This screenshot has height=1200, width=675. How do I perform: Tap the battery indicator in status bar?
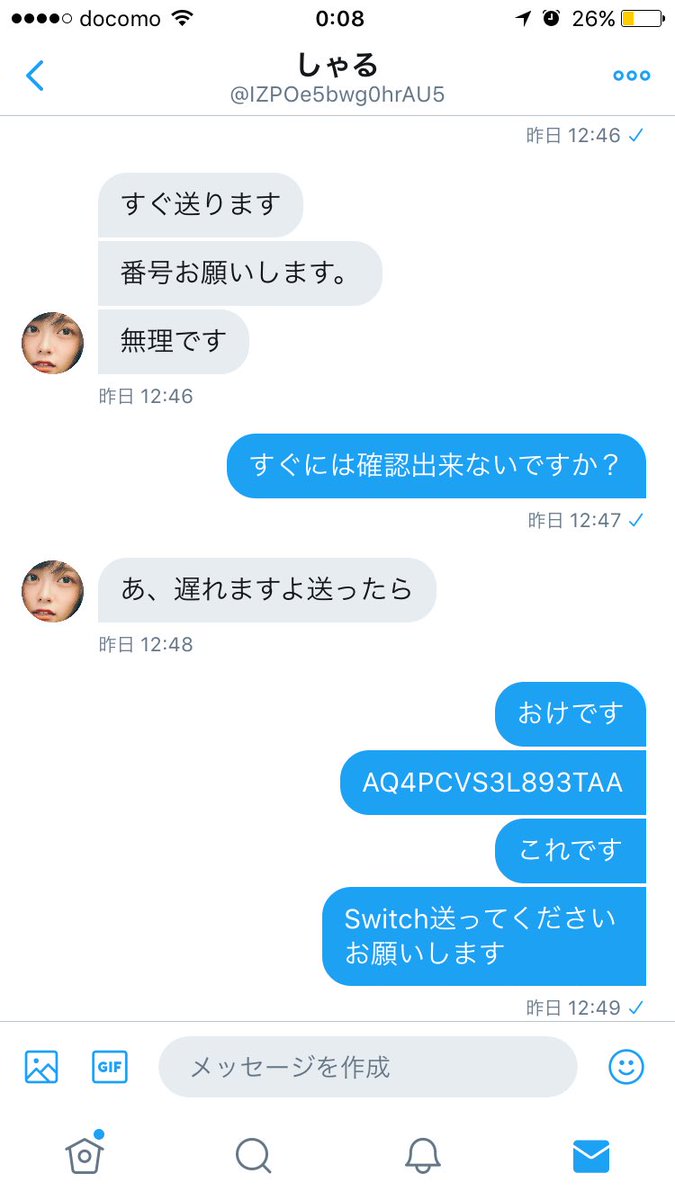click(641, 19)
